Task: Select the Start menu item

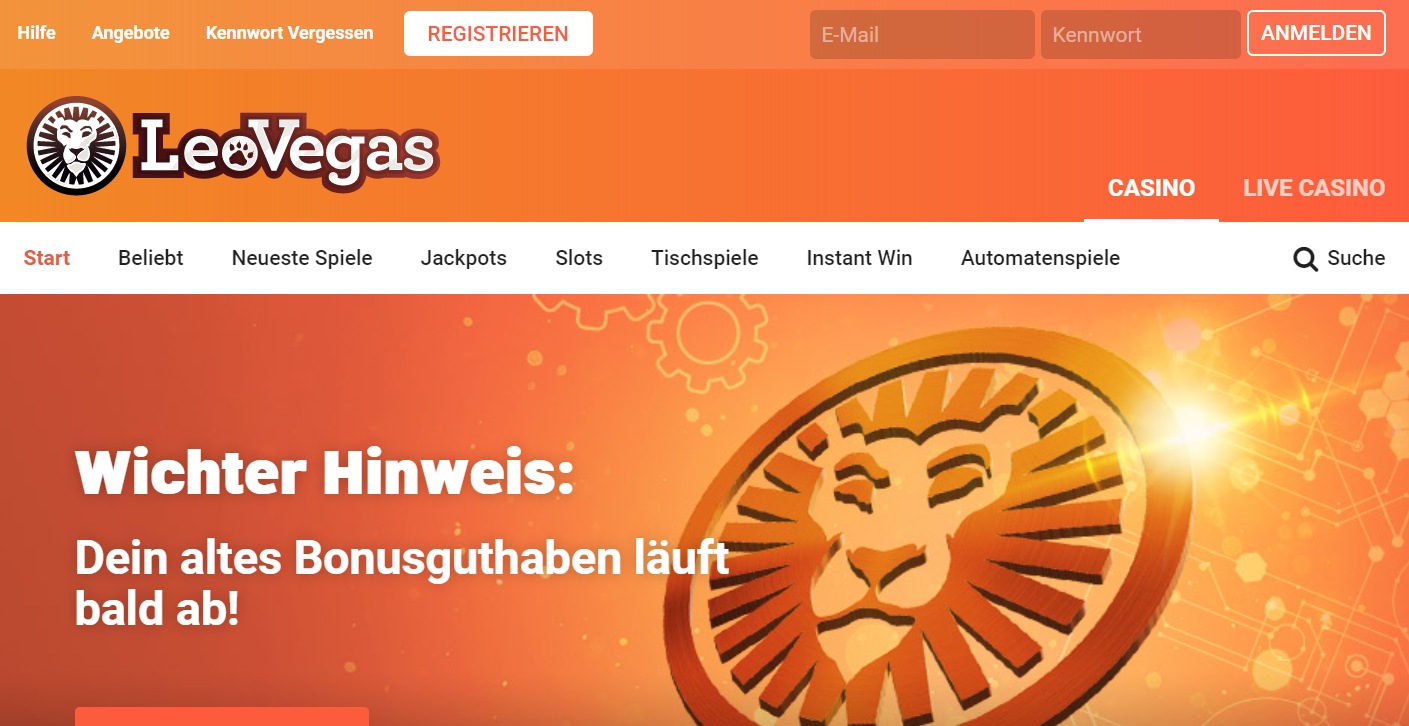Action: 47,258
